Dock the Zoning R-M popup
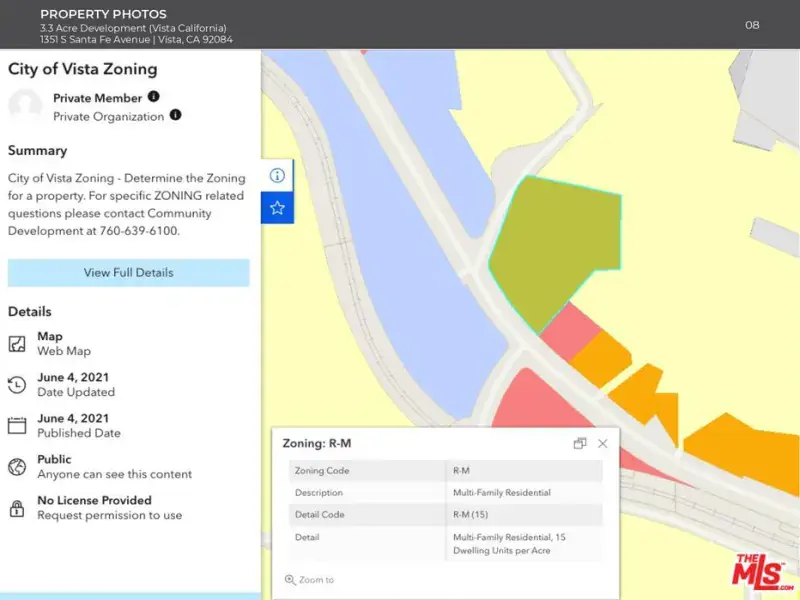 (580, 443)
